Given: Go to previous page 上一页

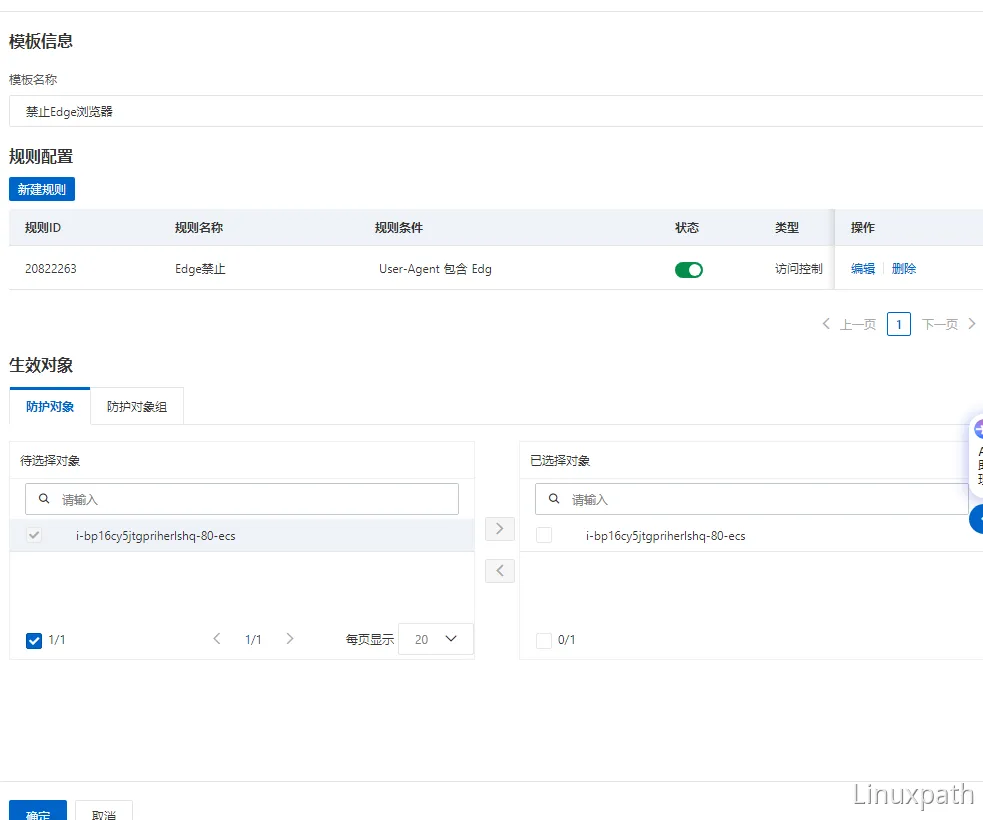Looking at the screenshot, I should pyautogui.click(x=849, y=324).
